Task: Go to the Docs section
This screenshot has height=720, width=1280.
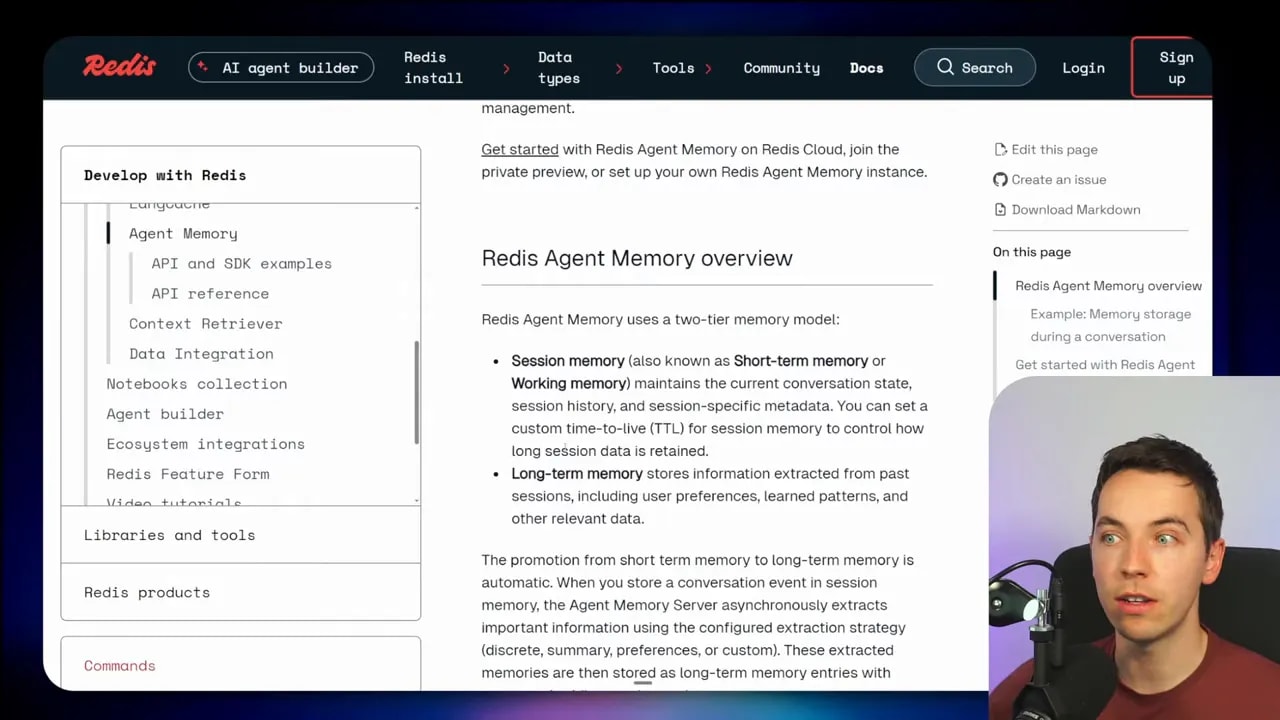Action: point(866,68)
